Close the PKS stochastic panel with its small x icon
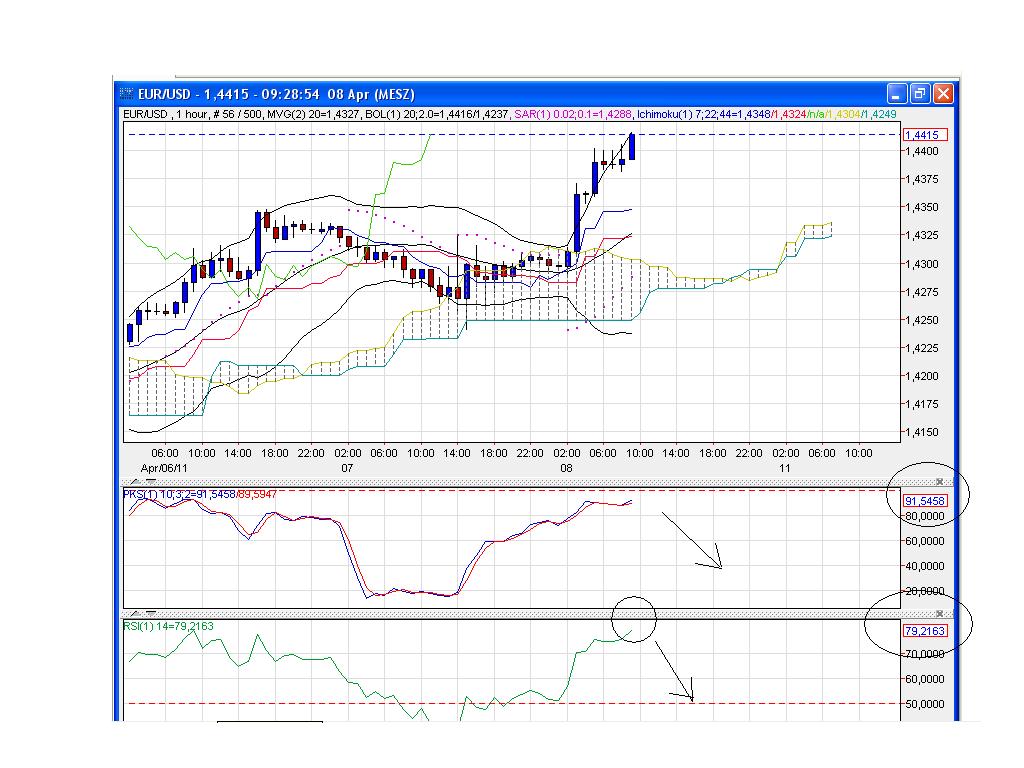This screenshot has height=768, width=1024. point(939,481)
